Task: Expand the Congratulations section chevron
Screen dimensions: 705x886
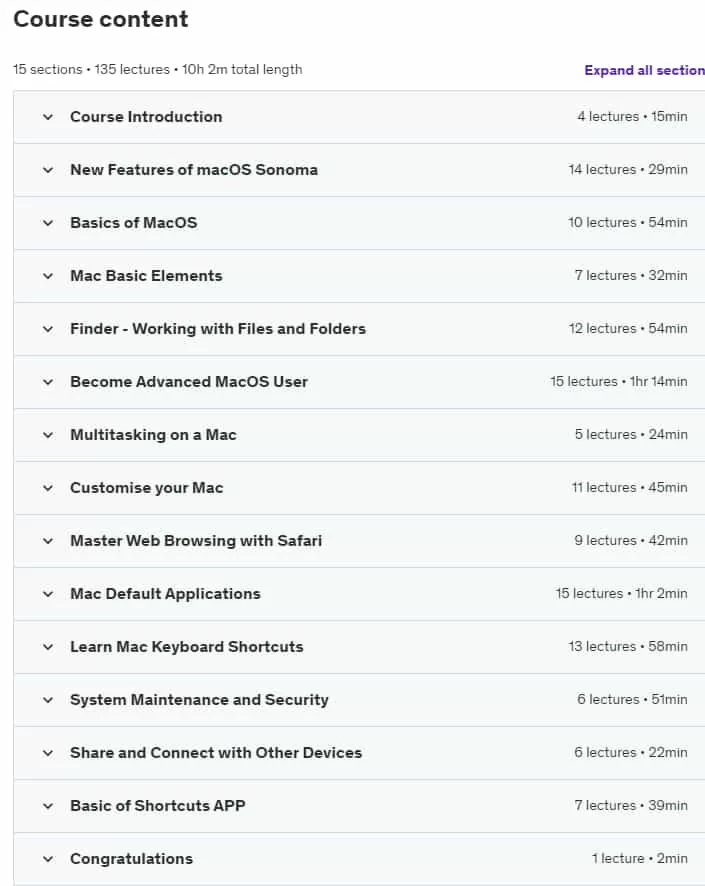Action: click(x=48, y=859)
